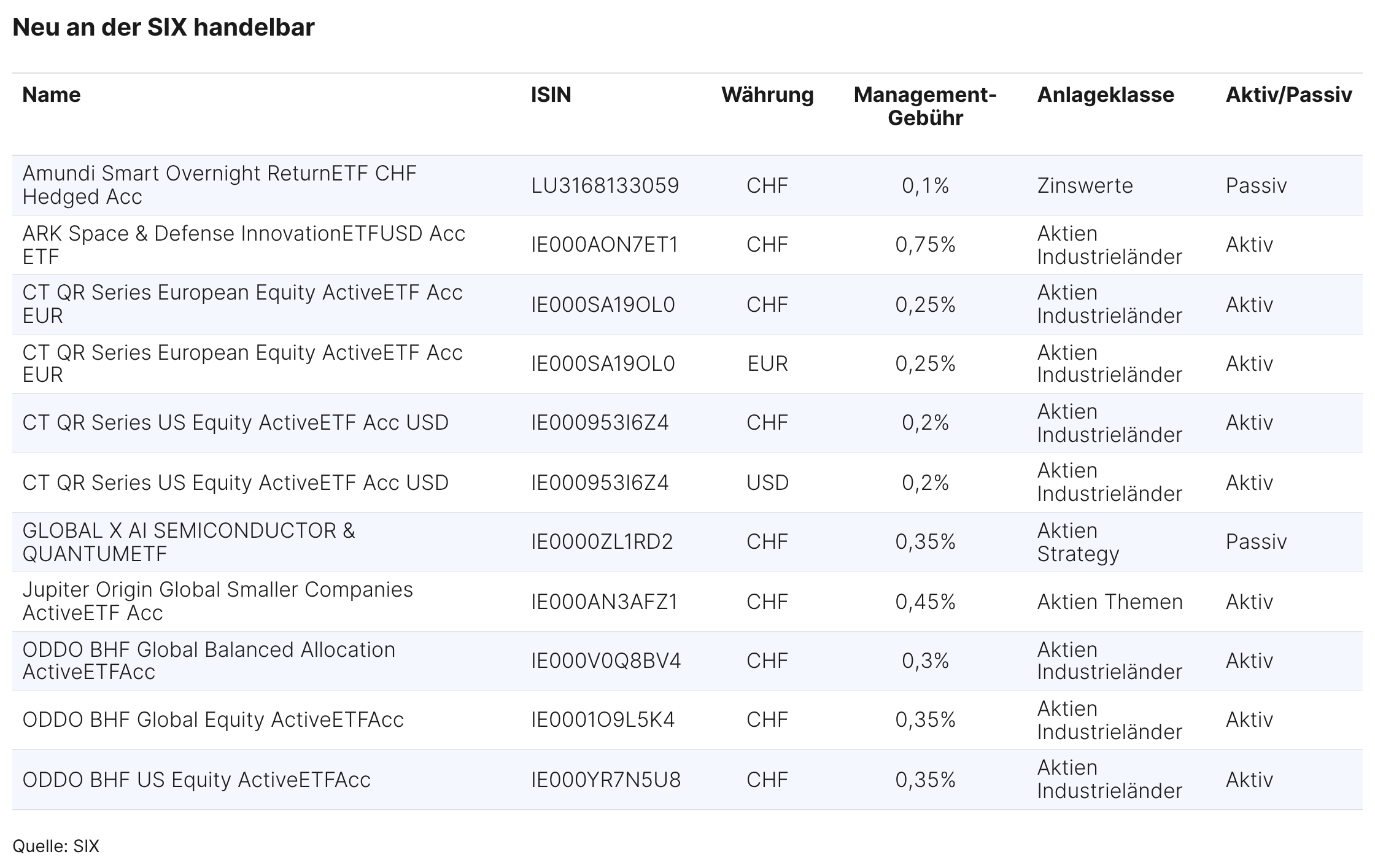Click the Jupiter Origin Global Smaller Companies name
This screenshot has width=1375, height=868.
click(217, 601)
